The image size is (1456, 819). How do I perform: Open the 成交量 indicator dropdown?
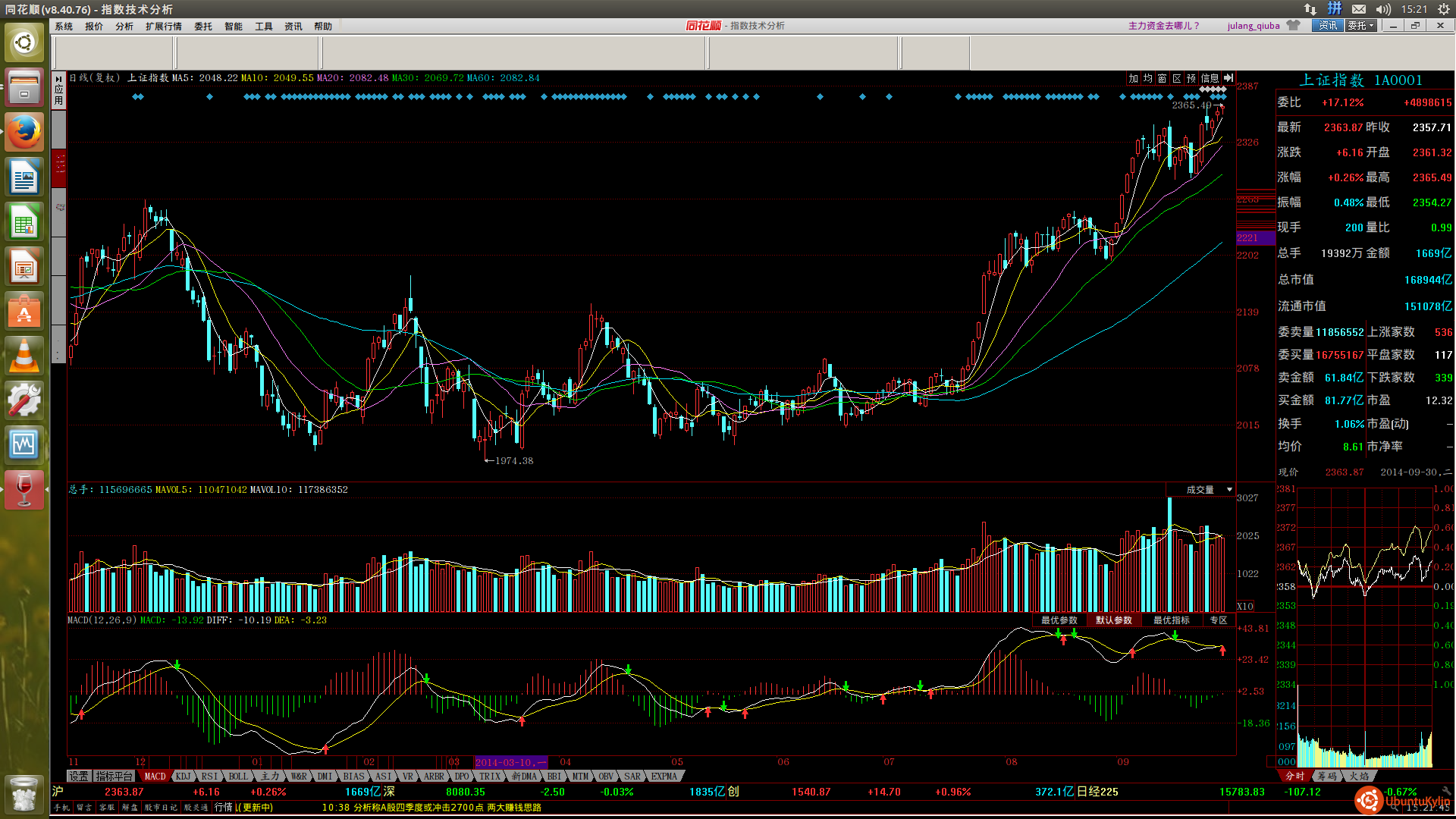tap(1229, 490)
